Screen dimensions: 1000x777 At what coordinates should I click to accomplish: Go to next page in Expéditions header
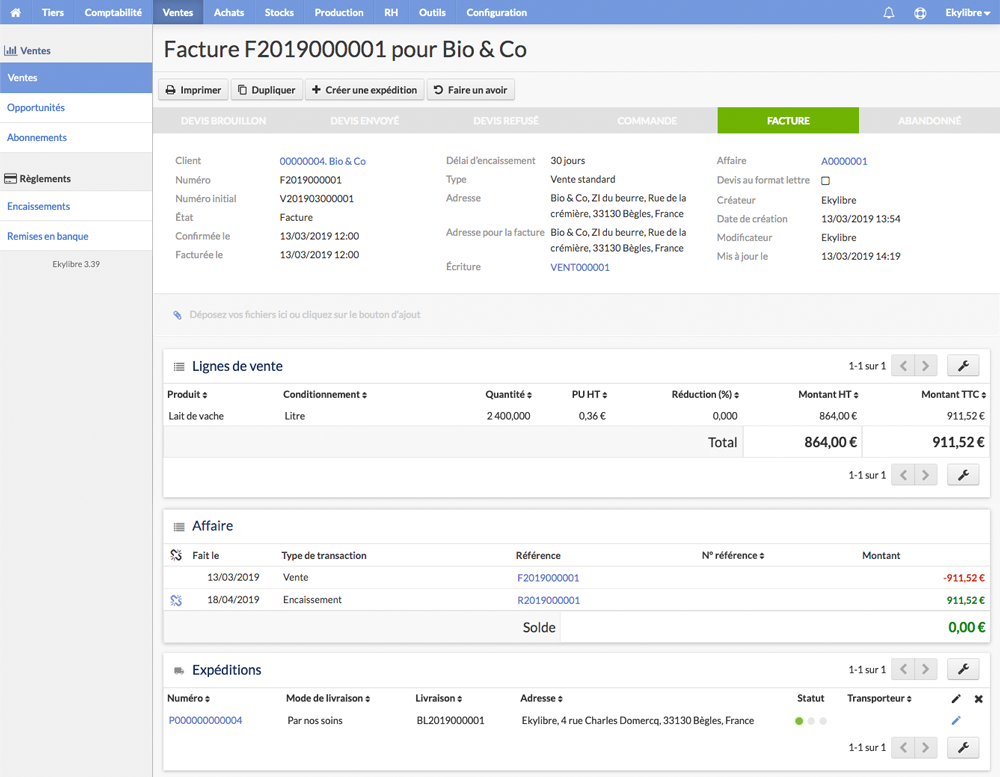point(926,669)
